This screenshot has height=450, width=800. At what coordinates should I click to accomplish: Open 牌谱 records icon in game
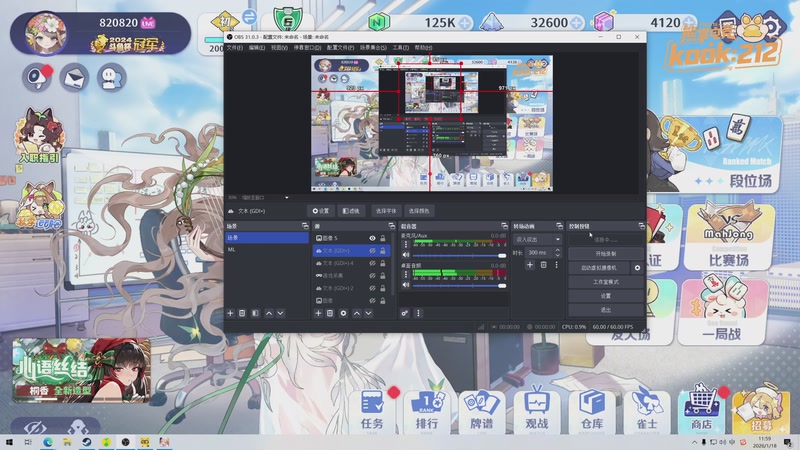[482, 410]
